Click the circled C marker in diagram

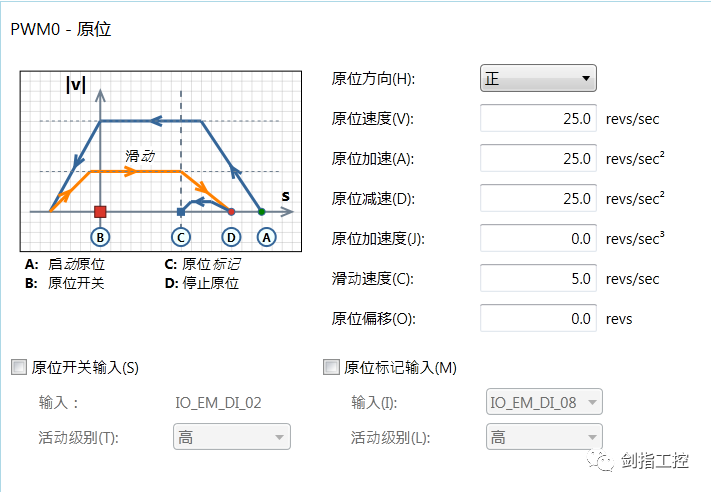[180, 237]
